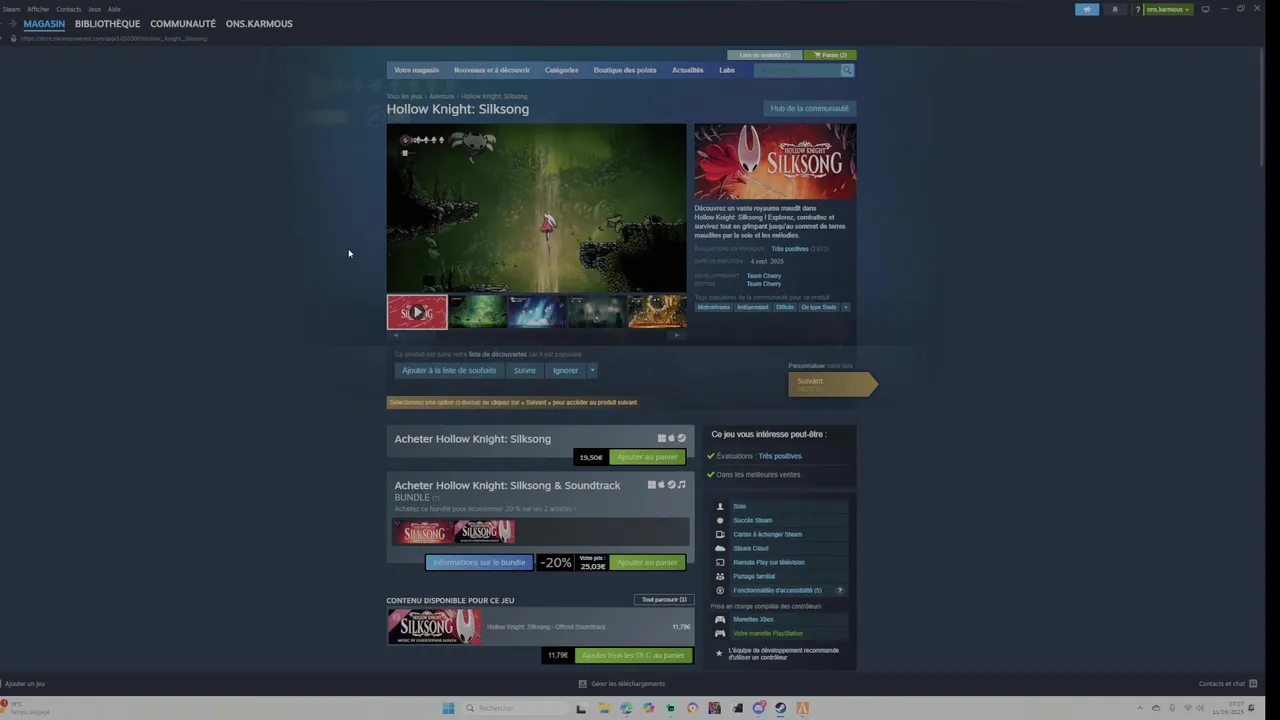Click Actualités in store nav

[x=687, y=70]
